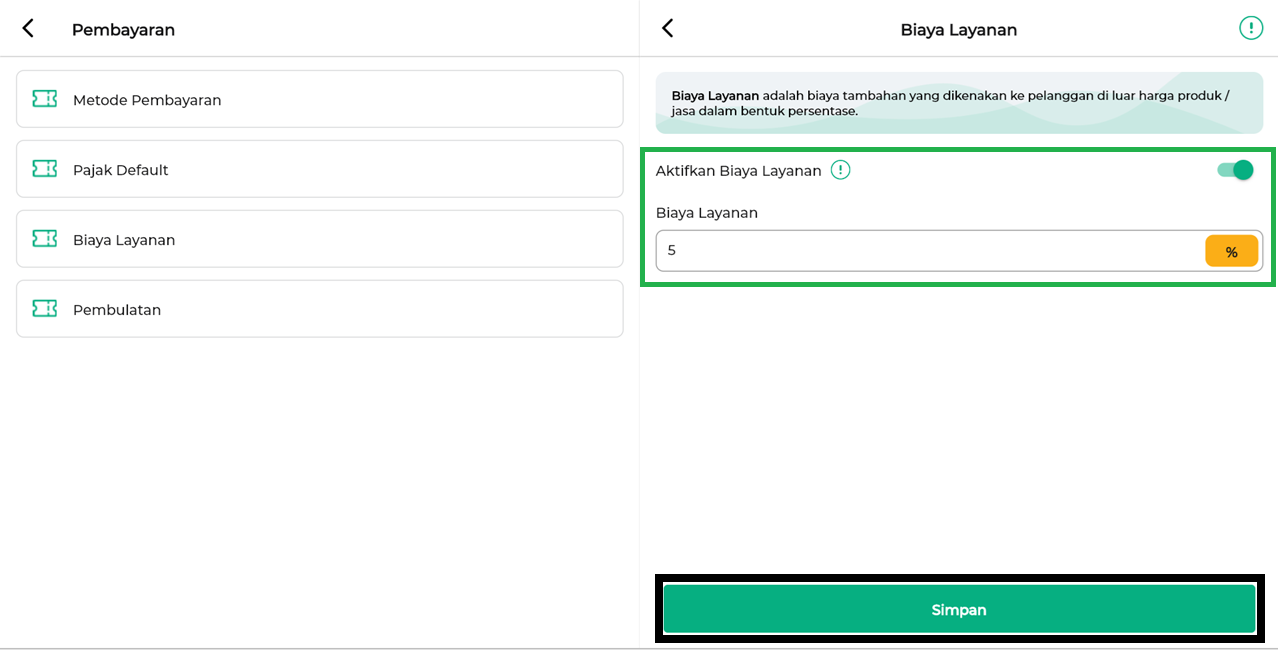The image size is (1278, 650).
Task: Select Biaya Layanan in the Pembayaran list
Action: (x=320, y=239)
